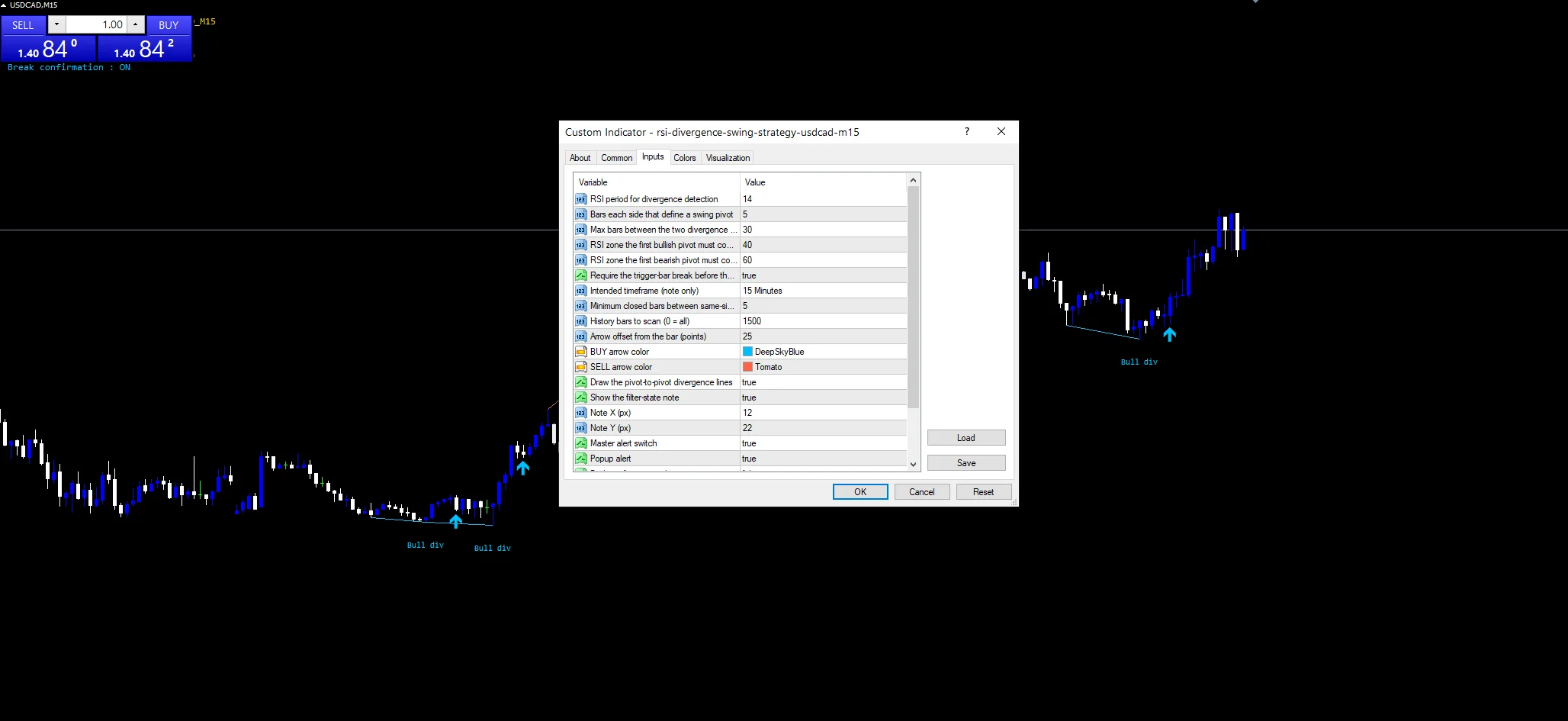Click icon beside Note X (px)
This screenshot has width=1568, height=721.
[581, 413]
